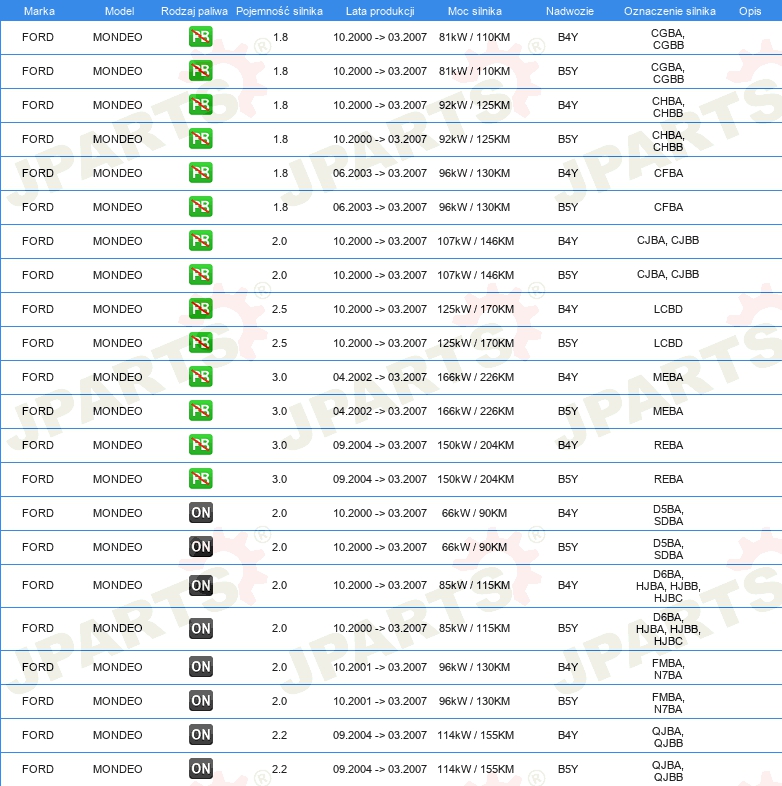Click petrol icon in MEBA B4Y row
Image resolution: width=782 pixels, height=786 pixels.
pyautogui.click(x=201, y=377)
